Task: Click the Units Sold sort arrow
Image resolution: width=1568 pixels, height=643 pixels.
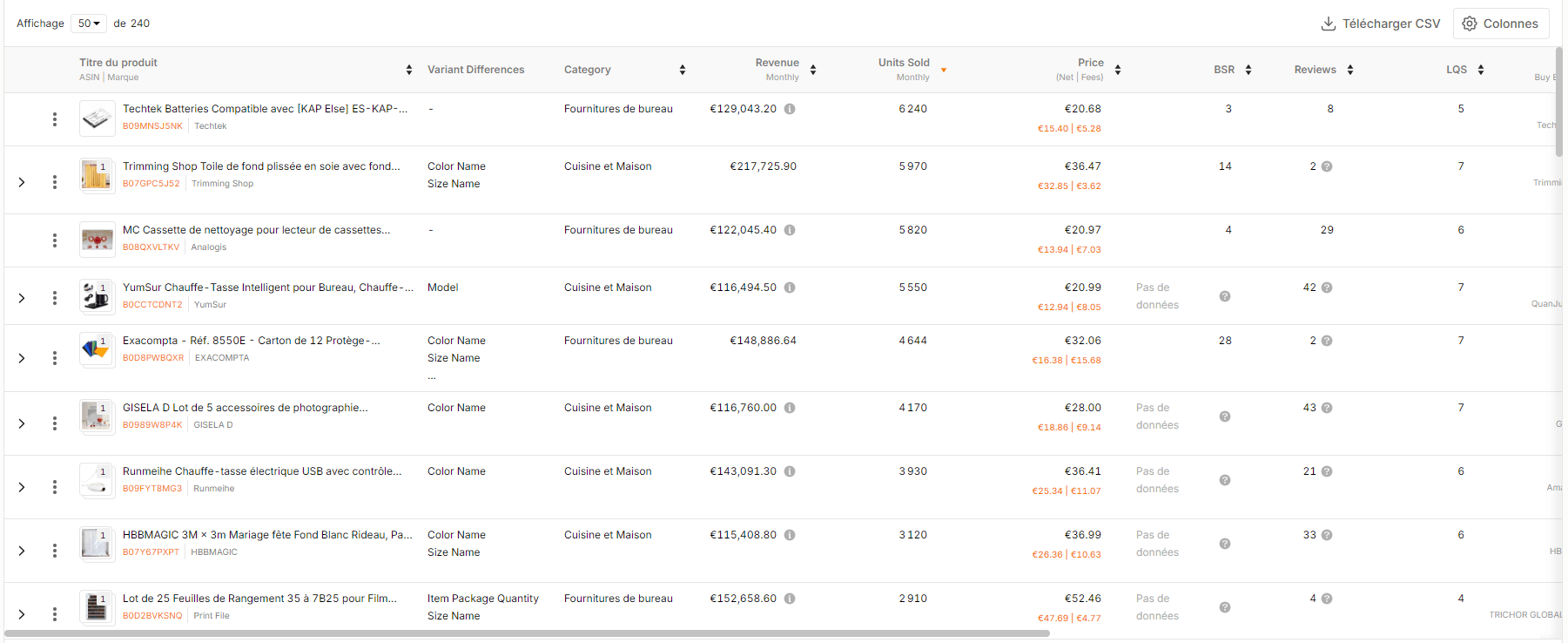Action: coord(944,70)
